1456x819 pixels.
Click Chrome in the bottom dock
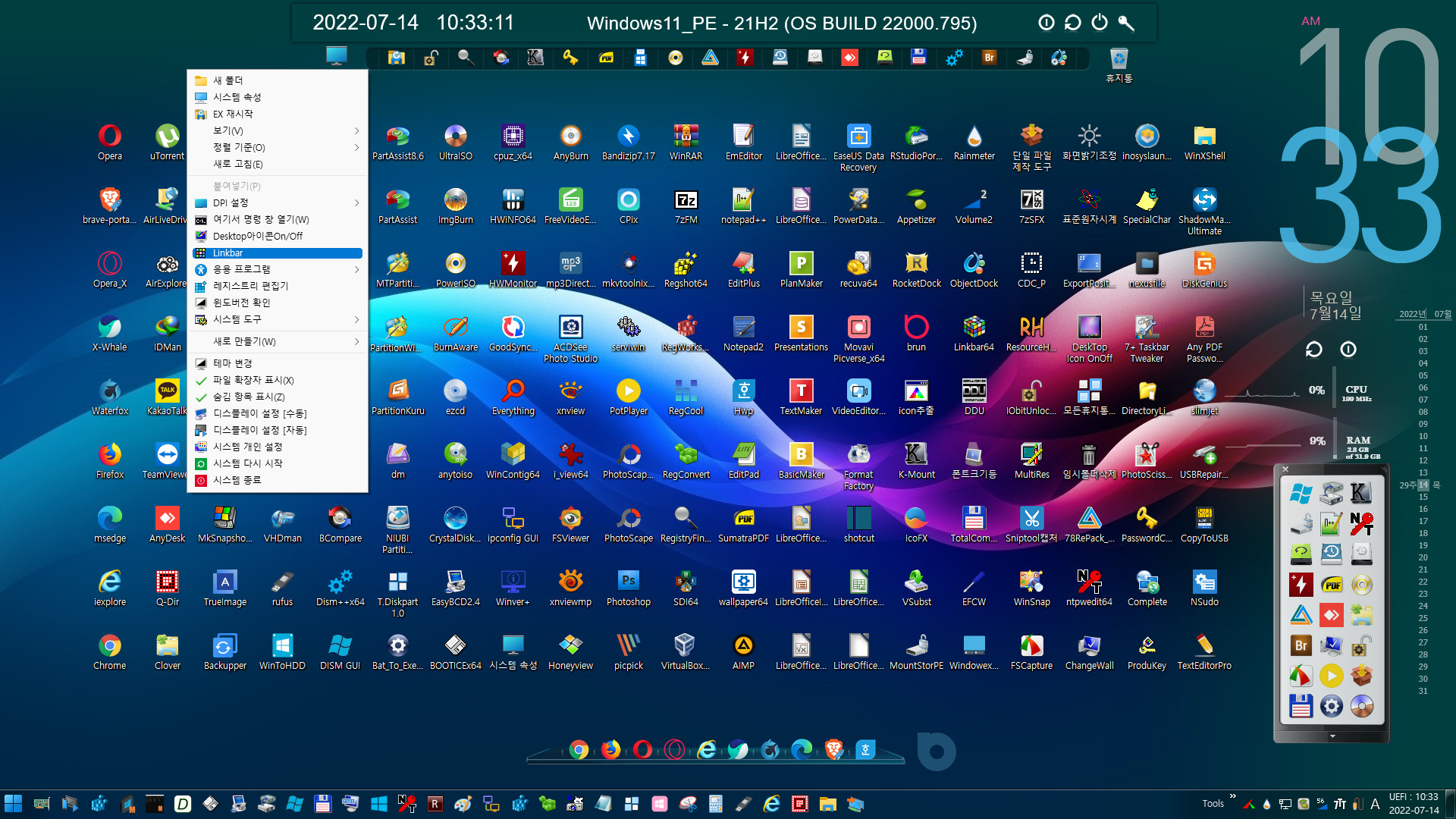coord(579,750)
